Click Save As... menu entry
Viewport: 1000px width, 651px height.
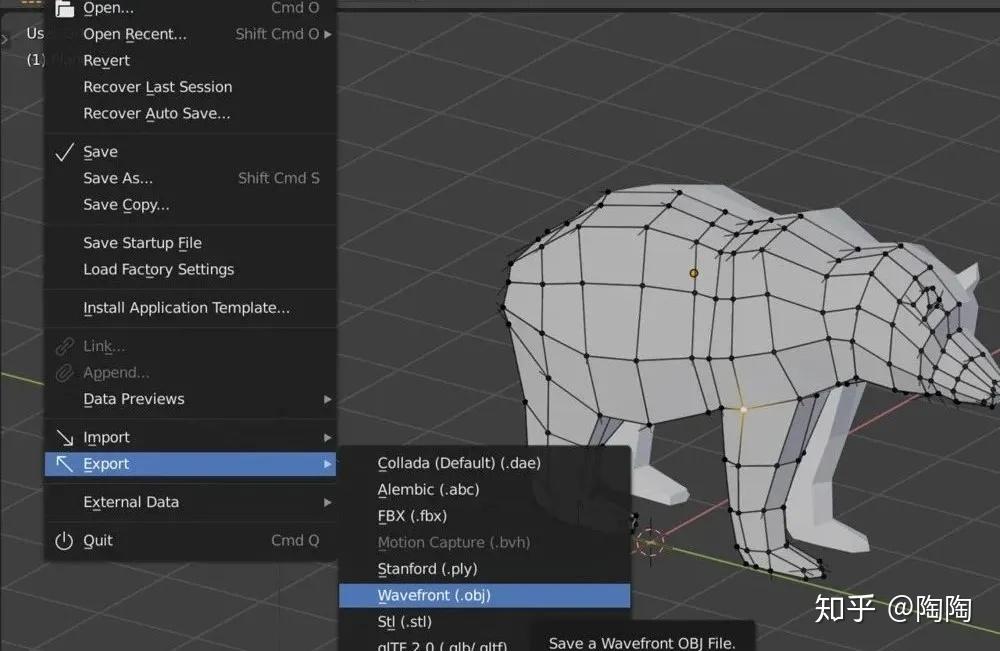coord(118,178)
